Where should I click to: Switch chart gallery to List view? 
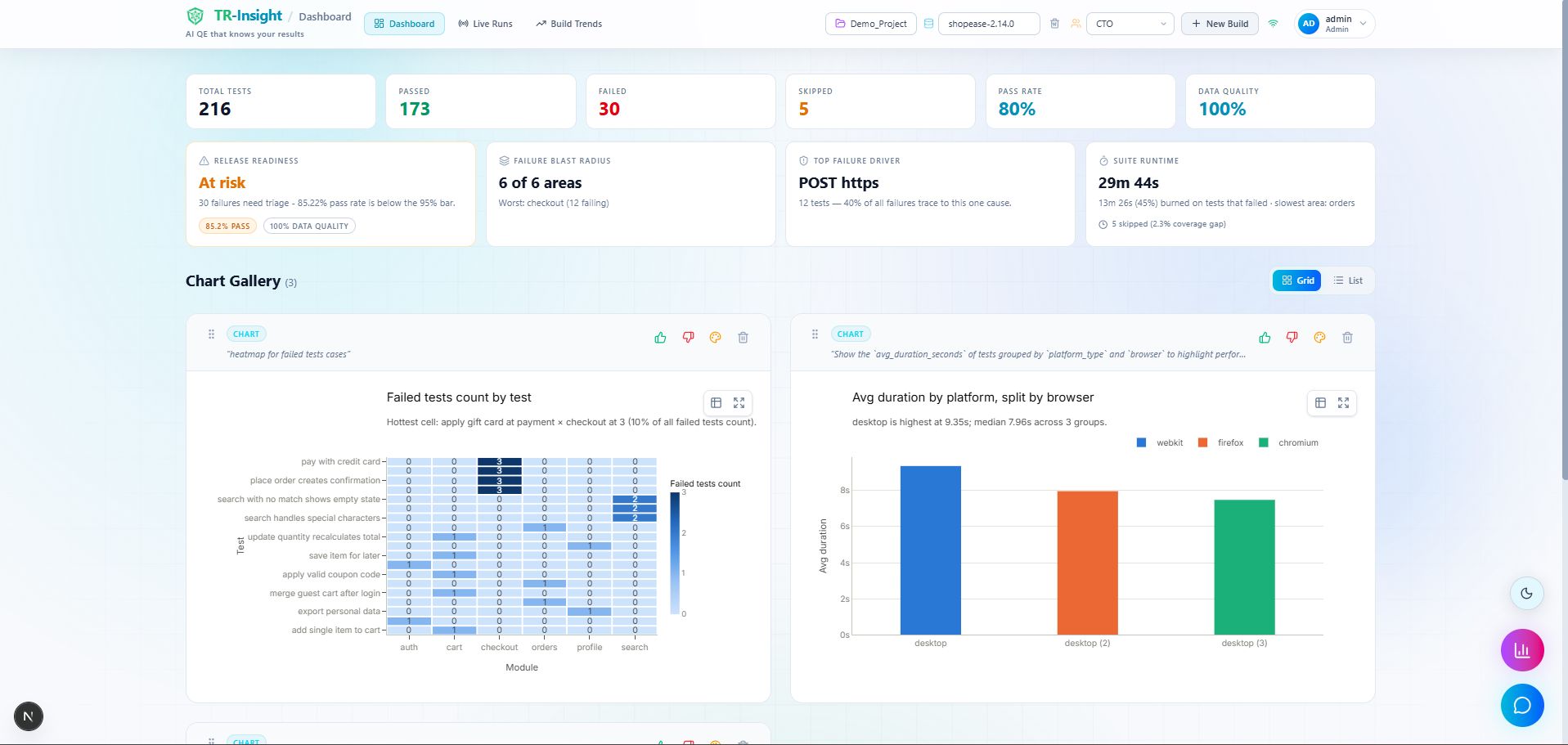pyautogui.click(x=1348, y=280)
